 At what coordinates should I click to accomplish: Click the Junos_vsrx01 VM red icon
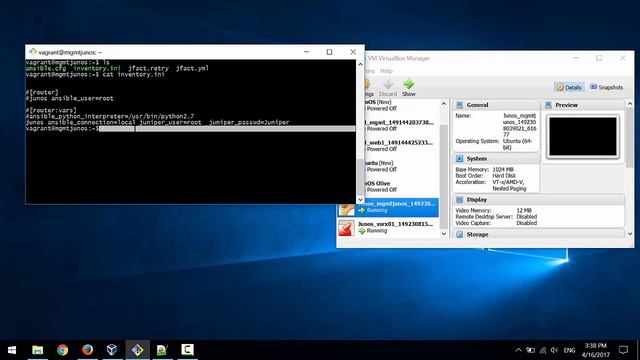tap(346, 228)
